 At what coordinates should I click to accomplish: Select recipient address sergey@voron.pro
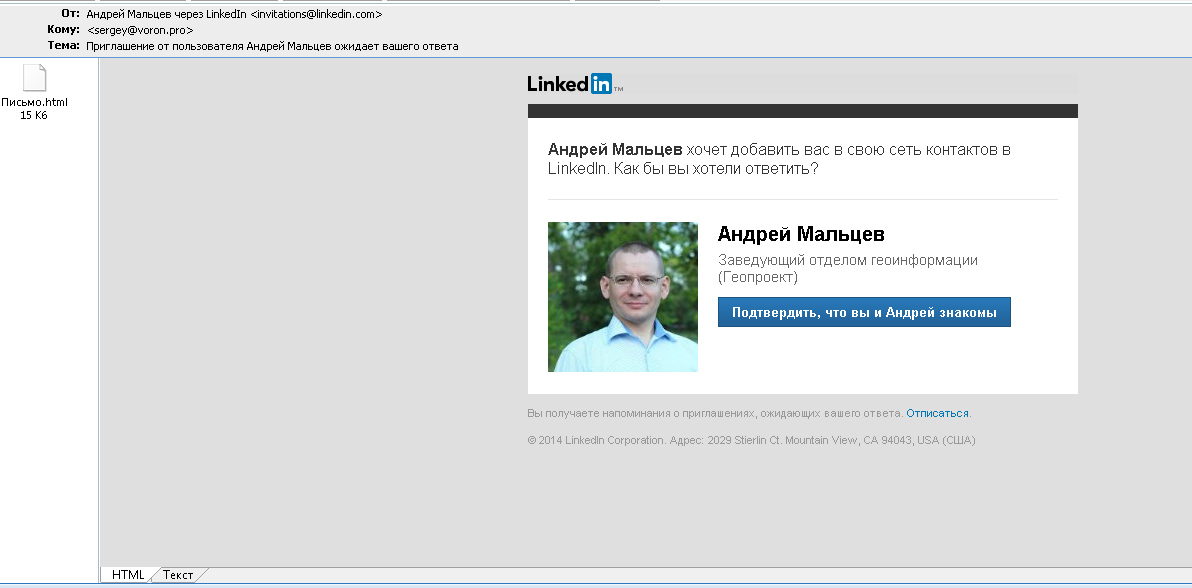[x=140, y=30]
